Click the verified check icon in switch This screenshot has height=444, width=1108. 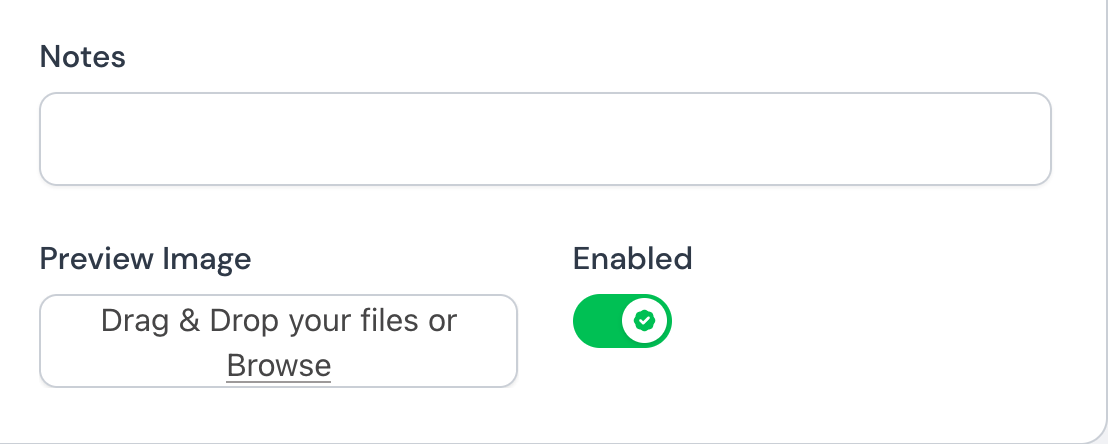645,321
